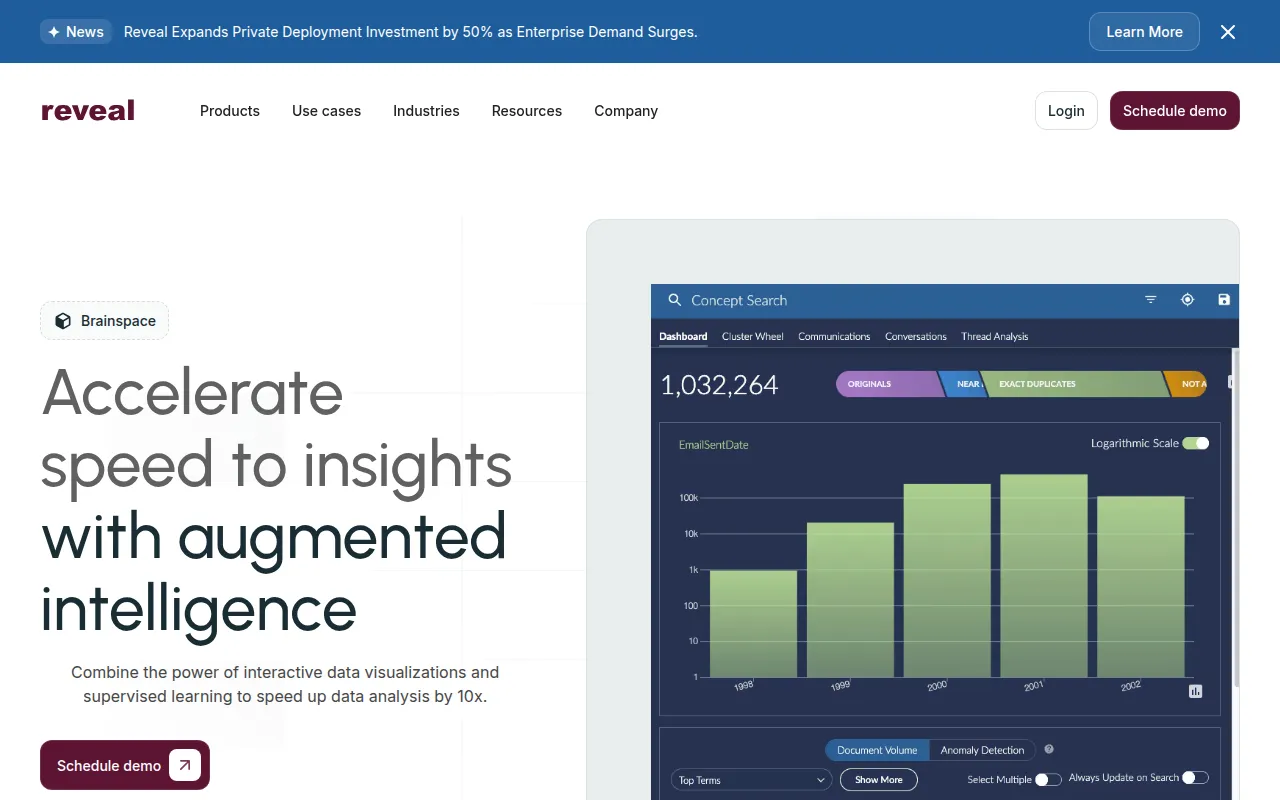Select Anomaly Detection segment

point(982,750)
